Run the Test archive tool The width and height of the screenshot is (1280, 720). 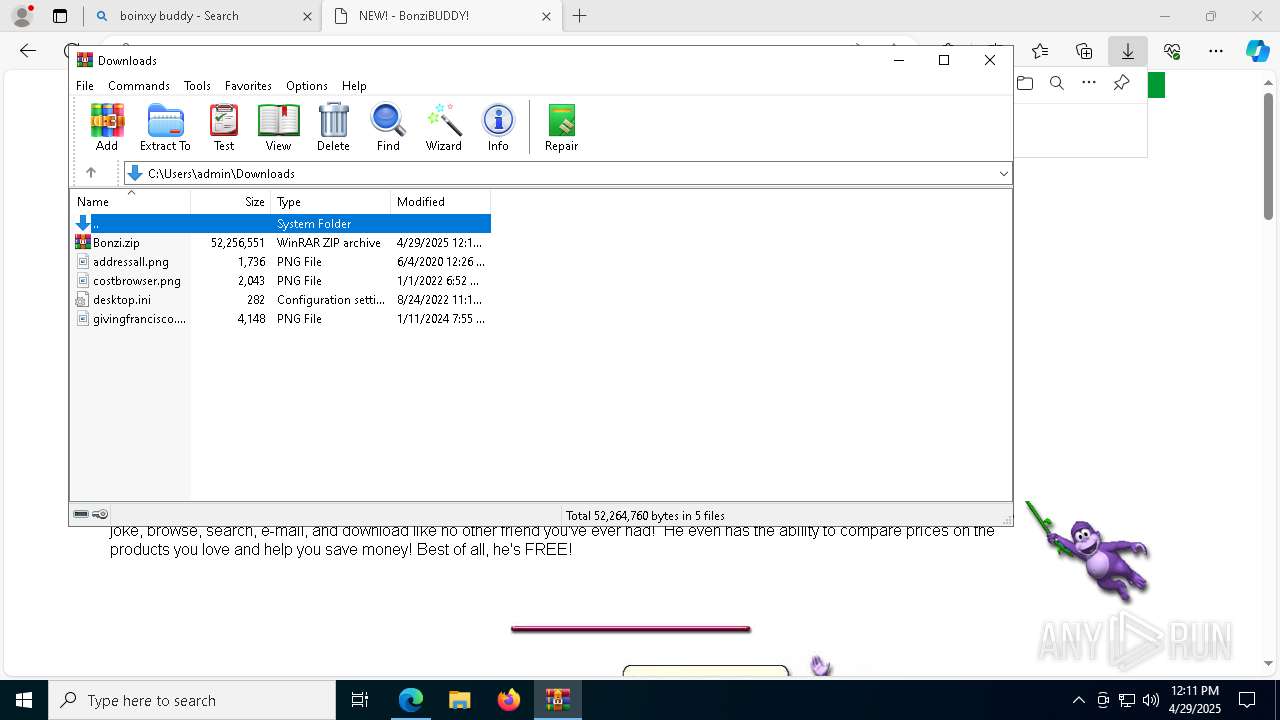224,127
